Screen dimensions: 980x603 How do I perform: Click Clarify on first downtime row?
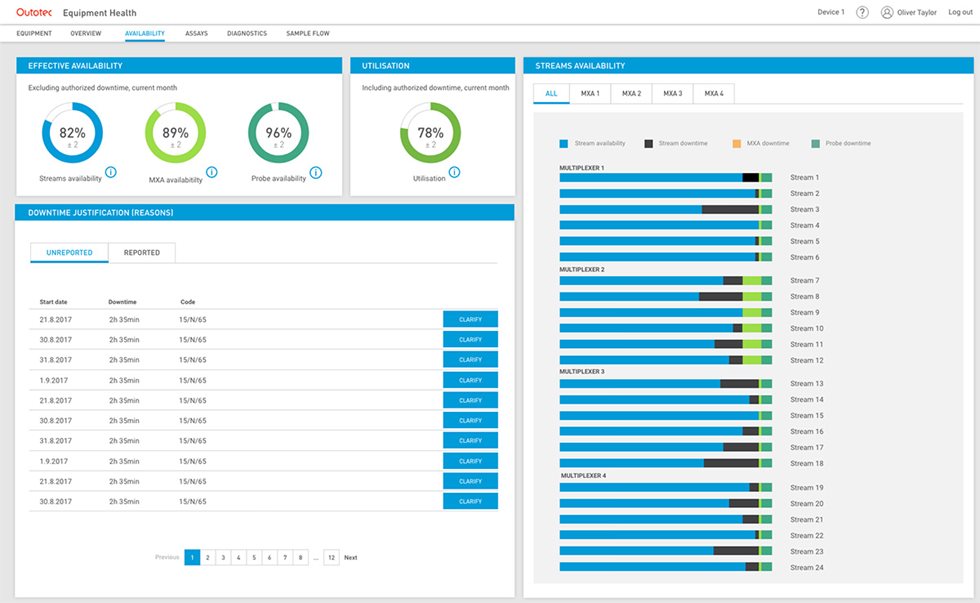tap(470, 319)
